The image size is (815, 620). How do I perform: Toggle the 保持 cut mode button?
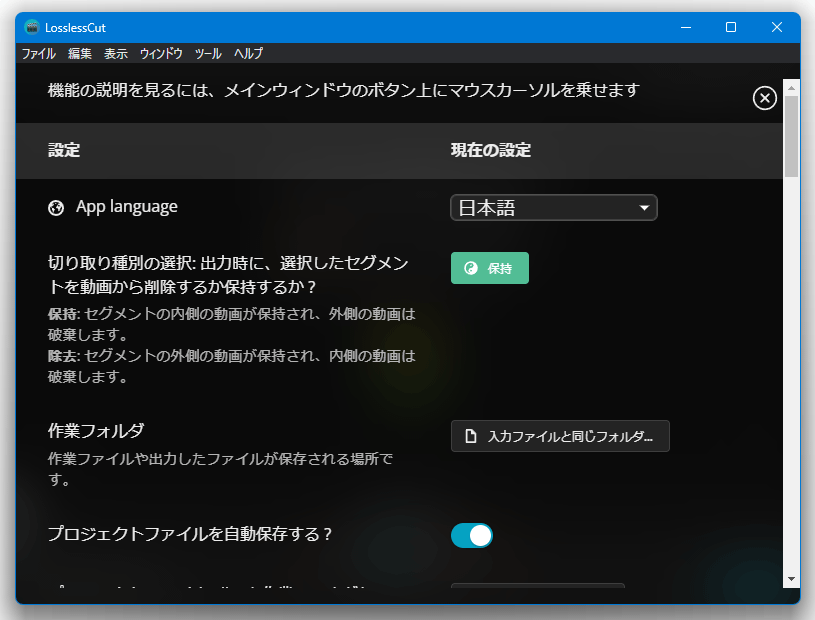[490, 268]
